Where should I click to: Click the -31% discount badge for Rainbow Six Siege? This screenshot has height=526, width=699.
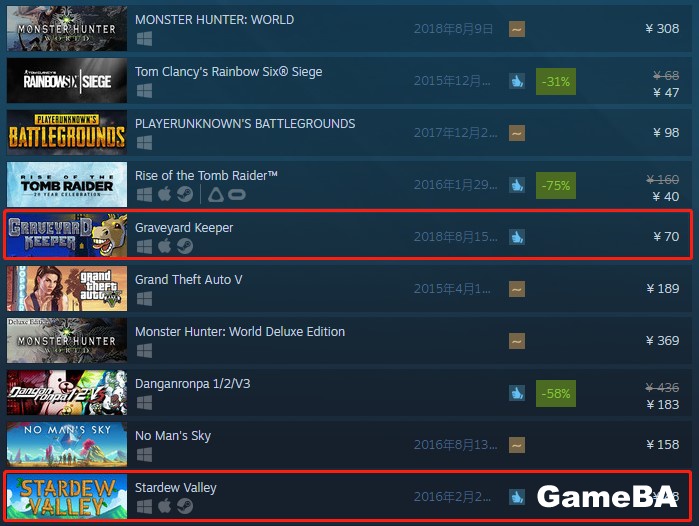(x=555, y=82)
